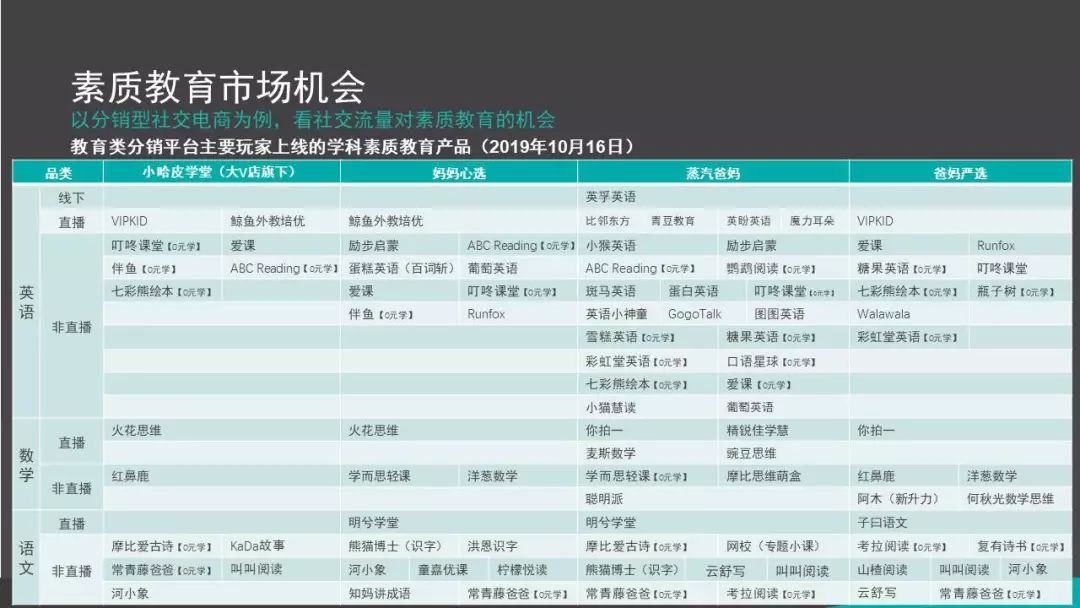Select the 线下 row label
This screenshot has width=1080, height=608.
pos(72,198)
